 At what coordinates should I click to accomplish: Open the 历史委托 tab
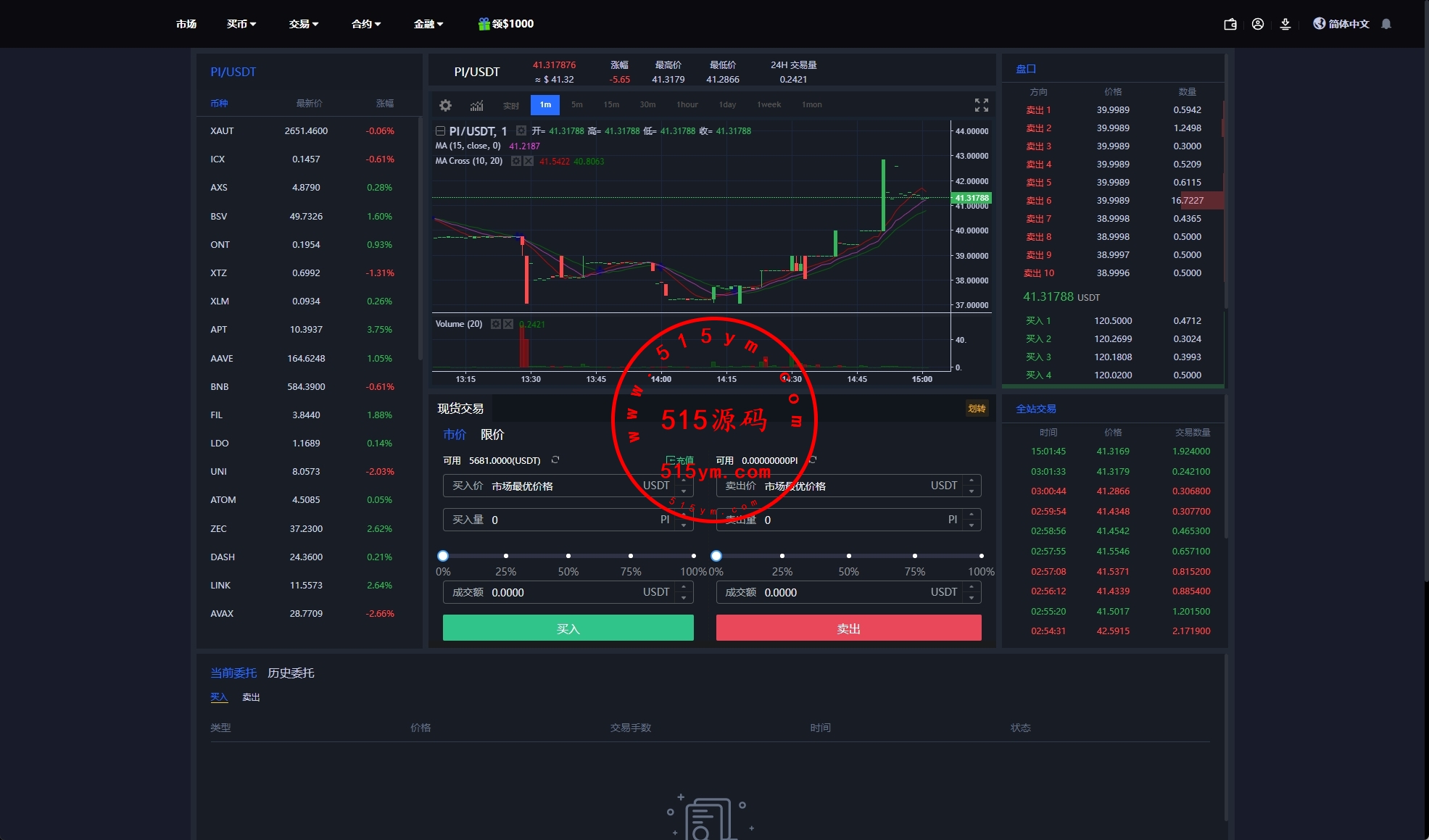pyautogui.click(x=291, y=673)
